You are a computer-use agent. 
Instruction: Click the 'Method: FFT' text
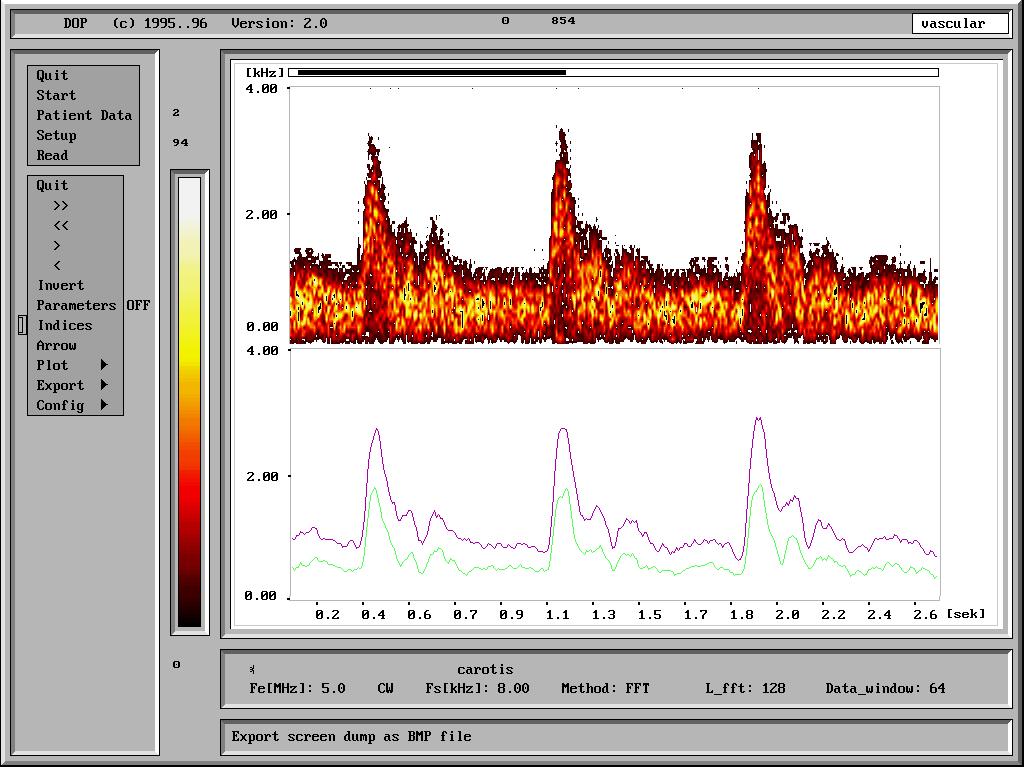click(x=605, y=689)
